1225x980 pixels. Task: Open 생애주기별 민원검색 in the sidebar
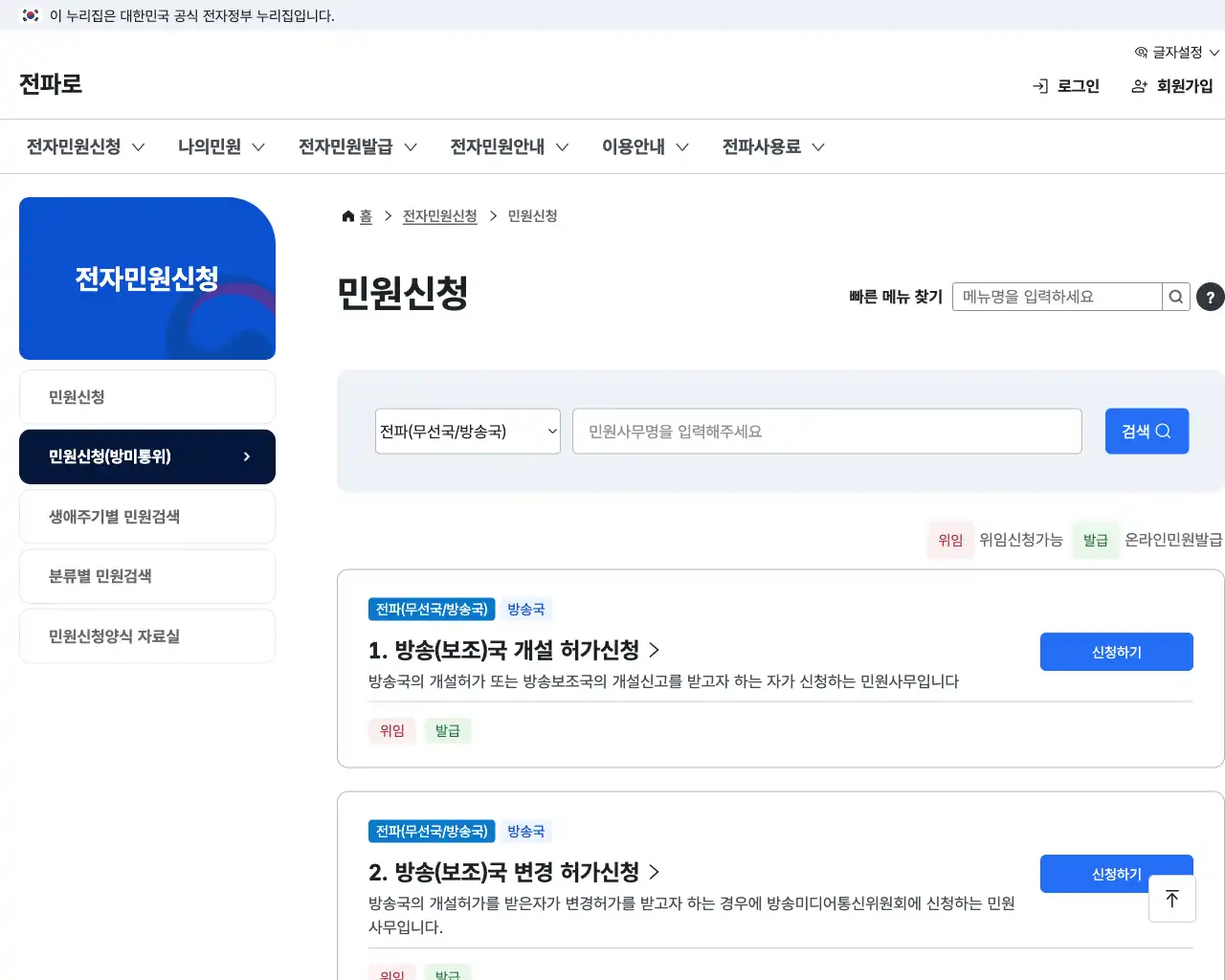tap(147, 517)
